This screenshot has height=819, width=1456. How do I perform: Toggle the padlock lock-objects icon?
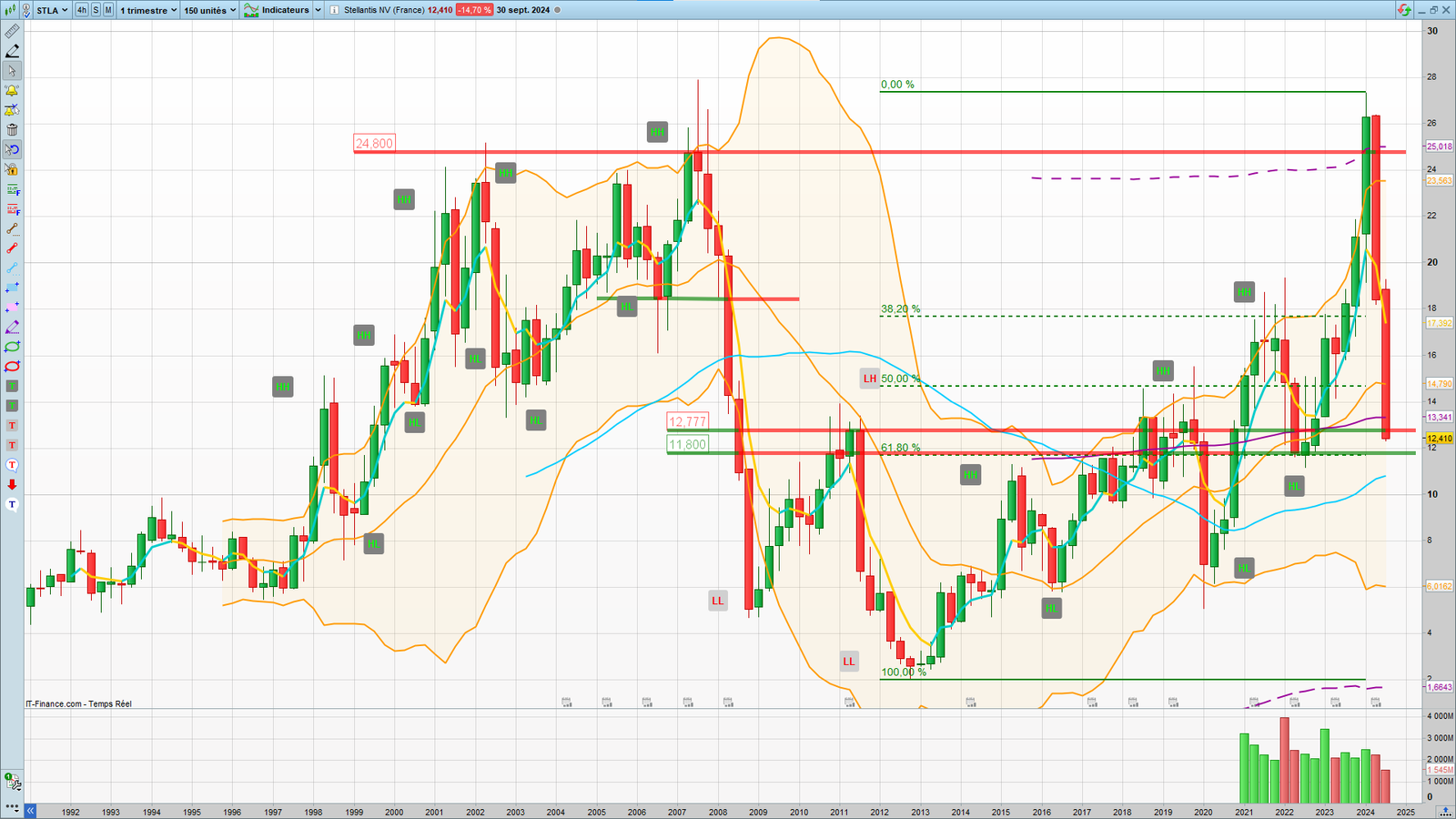(x=12, y=169)
